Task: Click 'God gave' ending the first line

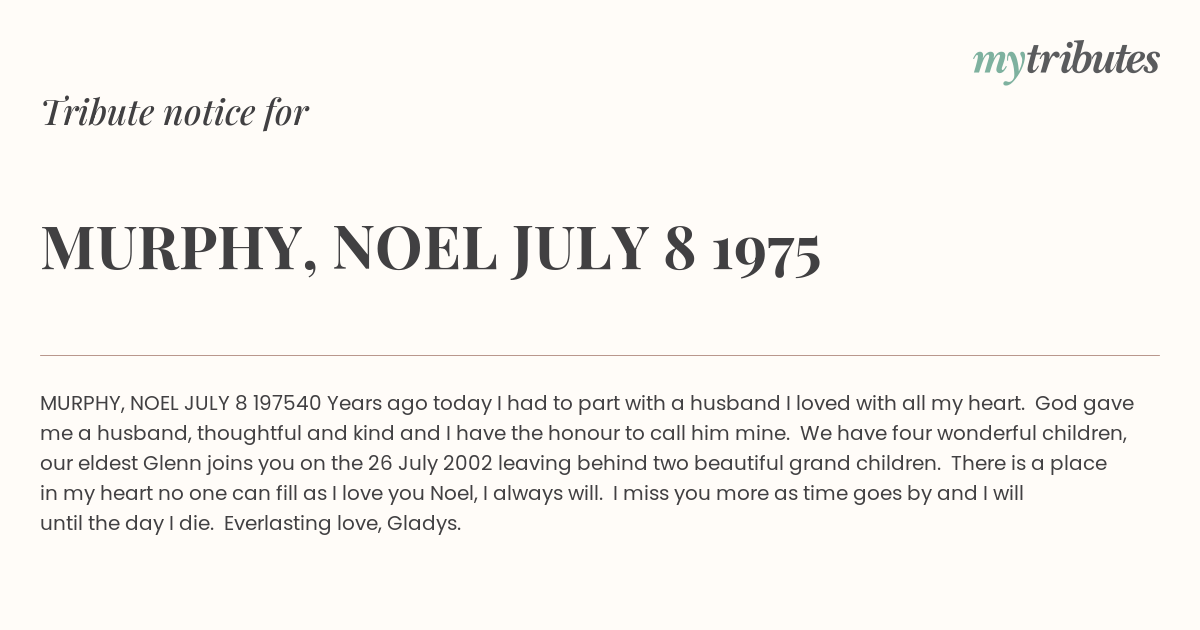Action: pyautogui.click(x=1084, y=404)
